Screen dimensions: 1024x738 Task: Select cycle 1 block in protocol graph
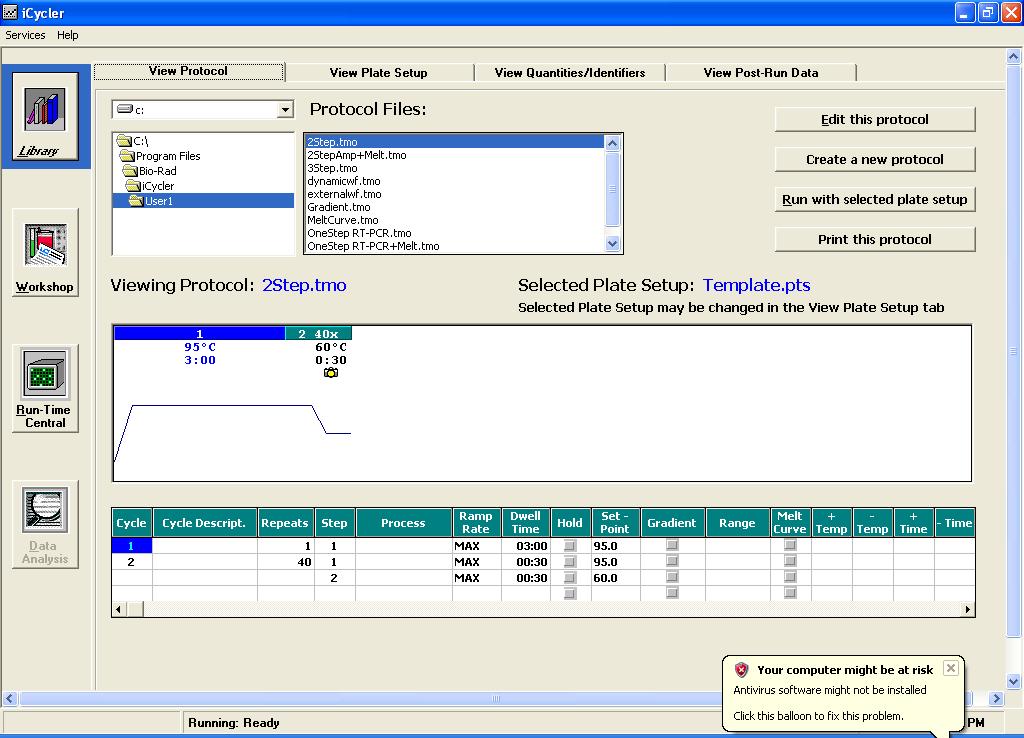pyautogui.click(x=200, y=334)
